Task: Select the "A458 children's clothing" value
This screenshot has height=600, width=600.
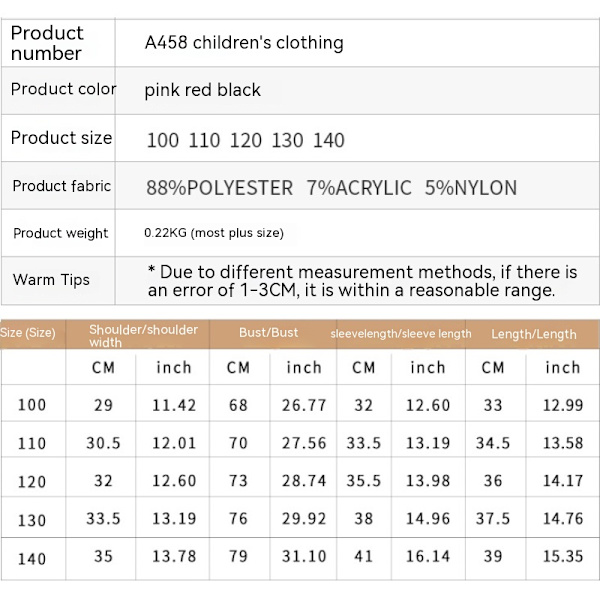Action: 244,43
